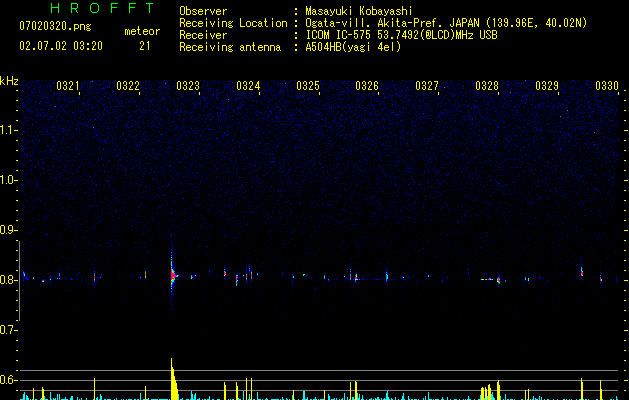Click the 0.7 frequency axis label
This screenshot has width=629, height=400.
(8, 330)
